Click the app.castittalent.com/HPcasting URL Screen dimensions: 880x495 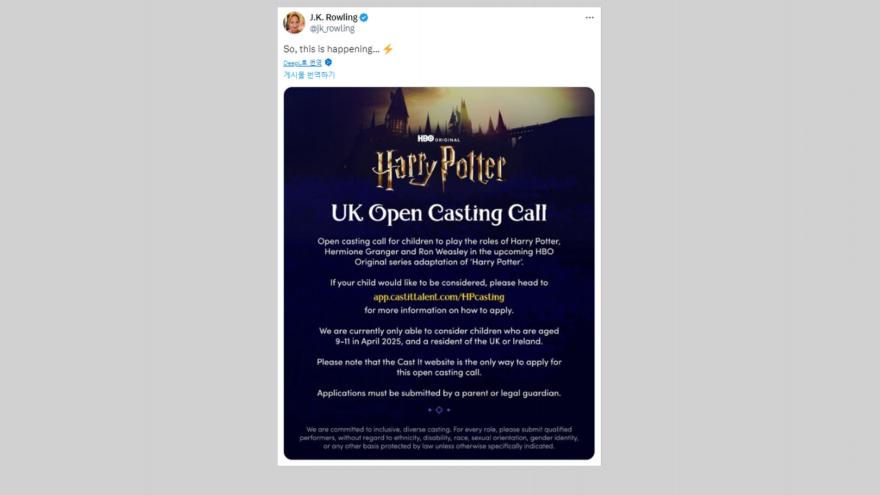(x=439, y=297)
